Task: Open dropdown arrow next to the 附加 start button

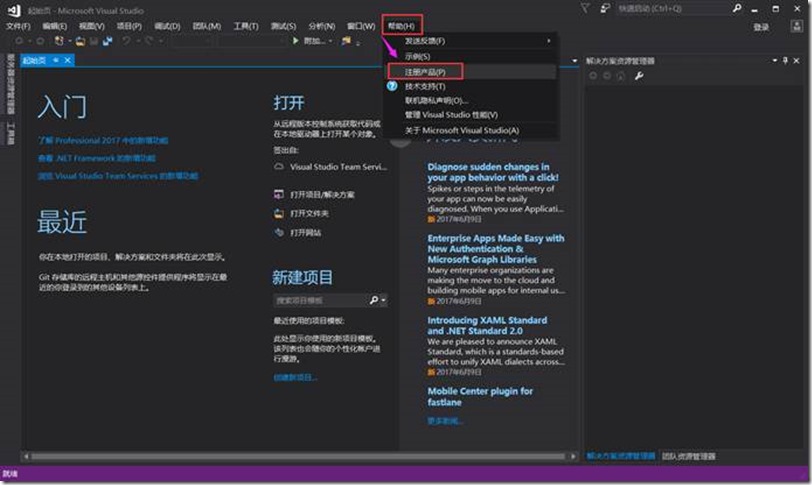Action: click(330, 41)
